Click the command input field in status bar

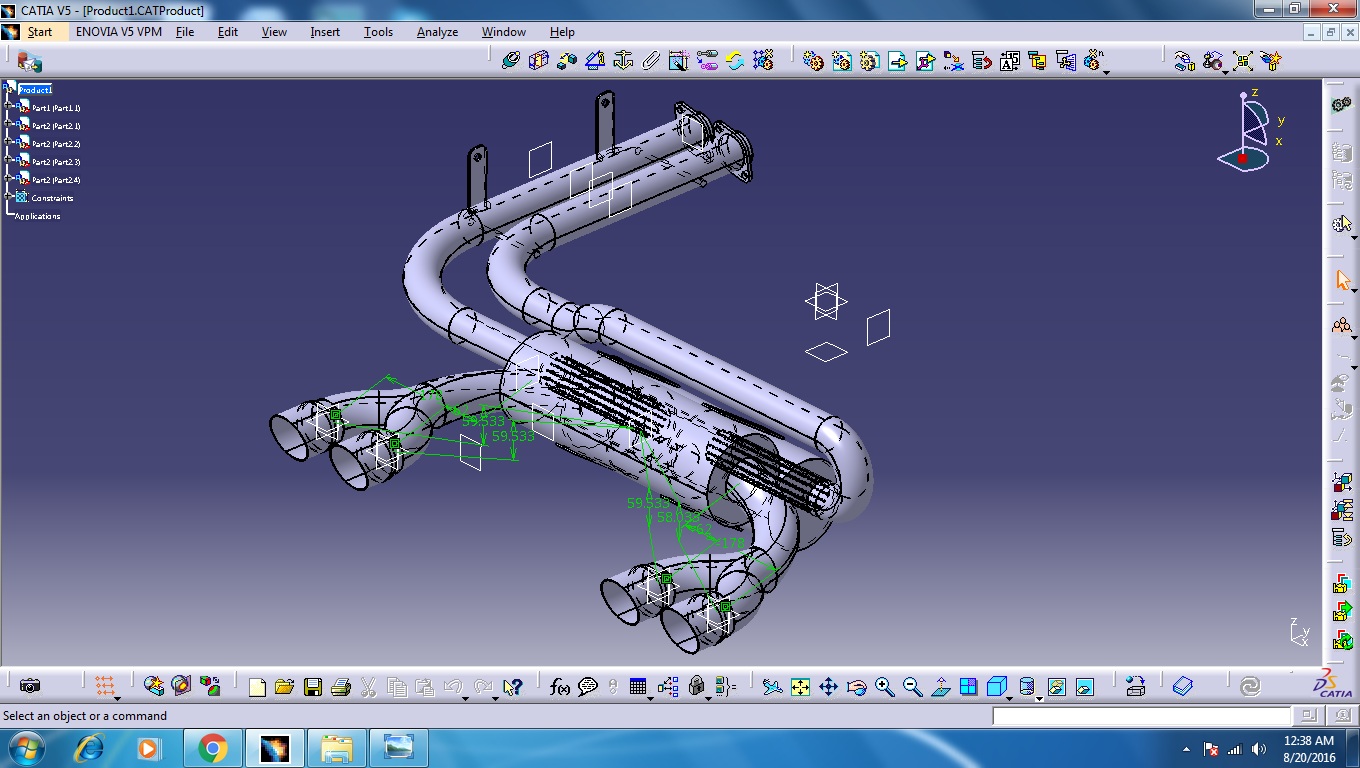1142,716
